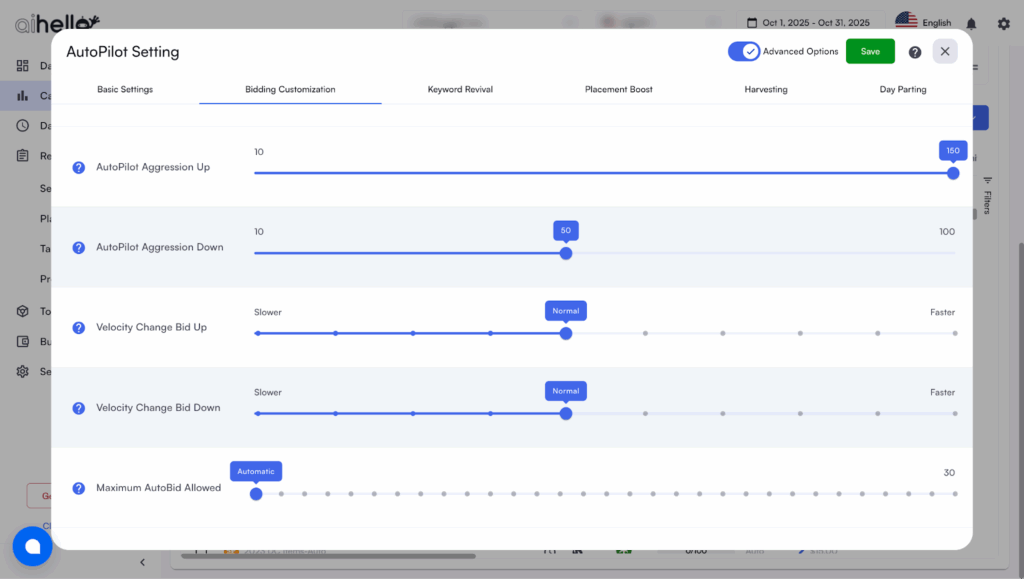1024x579 pixels.
Task: Toggle the Advanced Options switch
Action: coord(744,51)
